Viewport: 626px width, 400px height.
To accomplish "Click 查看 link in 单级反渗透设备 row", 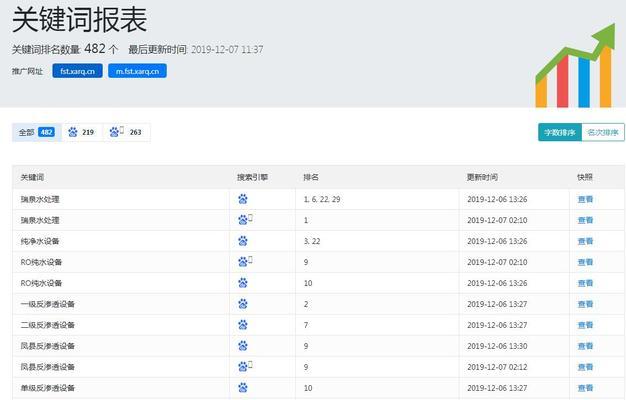I will [585, 388].
